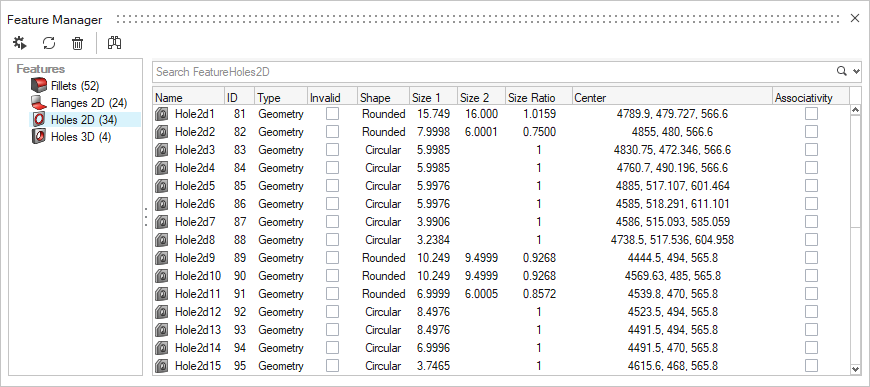The image size is (870, 387).
Task: Click the panel splitter handle dots
Action: [146, 217]
